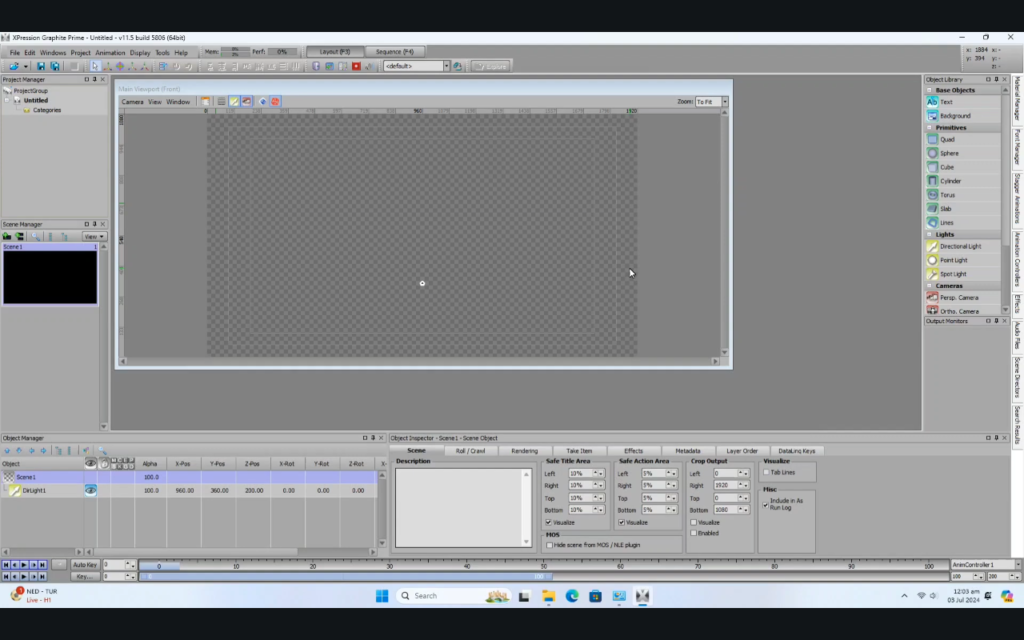Image resolution: width=1024 pixels, height=640 pixels.
Task: Collapse the Lights section
Action: point(929,234)
